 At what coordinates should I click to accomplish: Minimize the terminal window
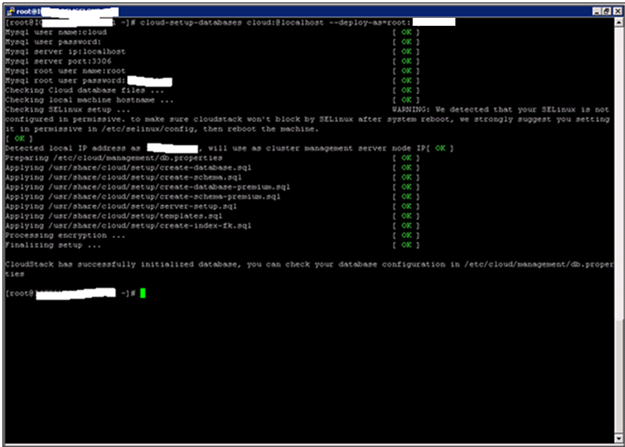597,11
